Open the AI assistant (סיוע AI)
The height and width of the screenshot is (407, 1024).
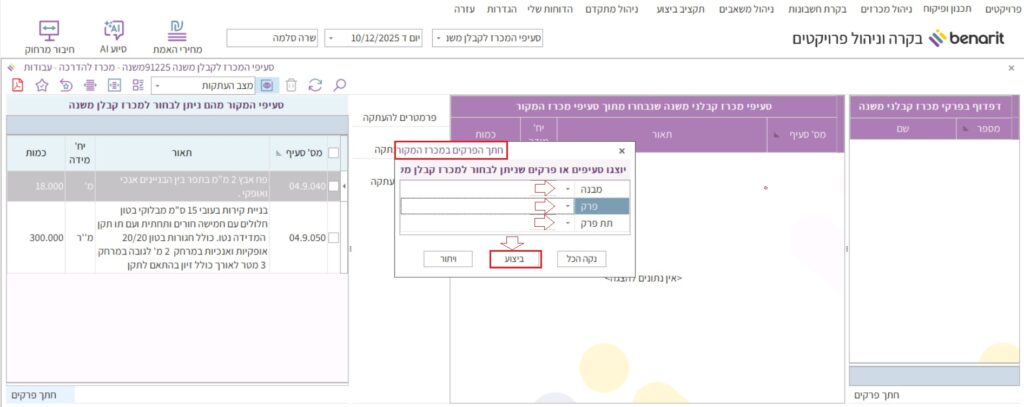(112, 35)
